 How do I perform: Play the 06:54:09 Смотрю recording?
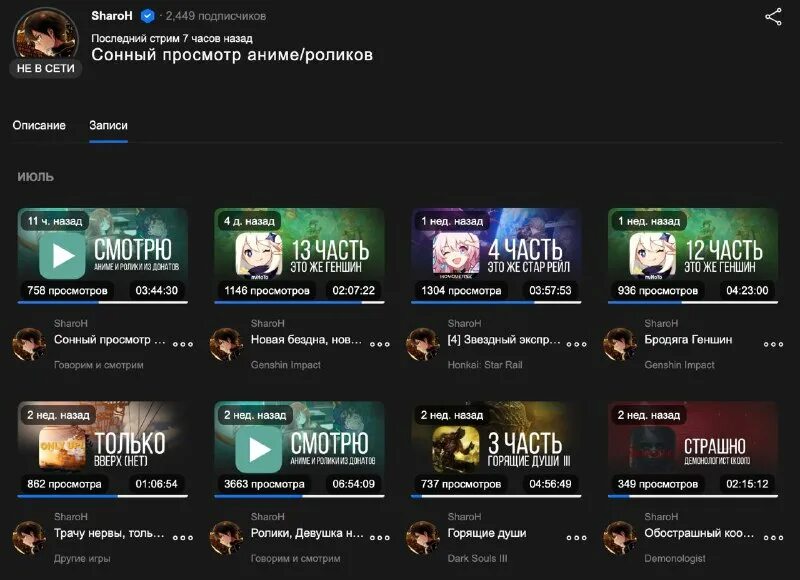click(x=299, y=449)
